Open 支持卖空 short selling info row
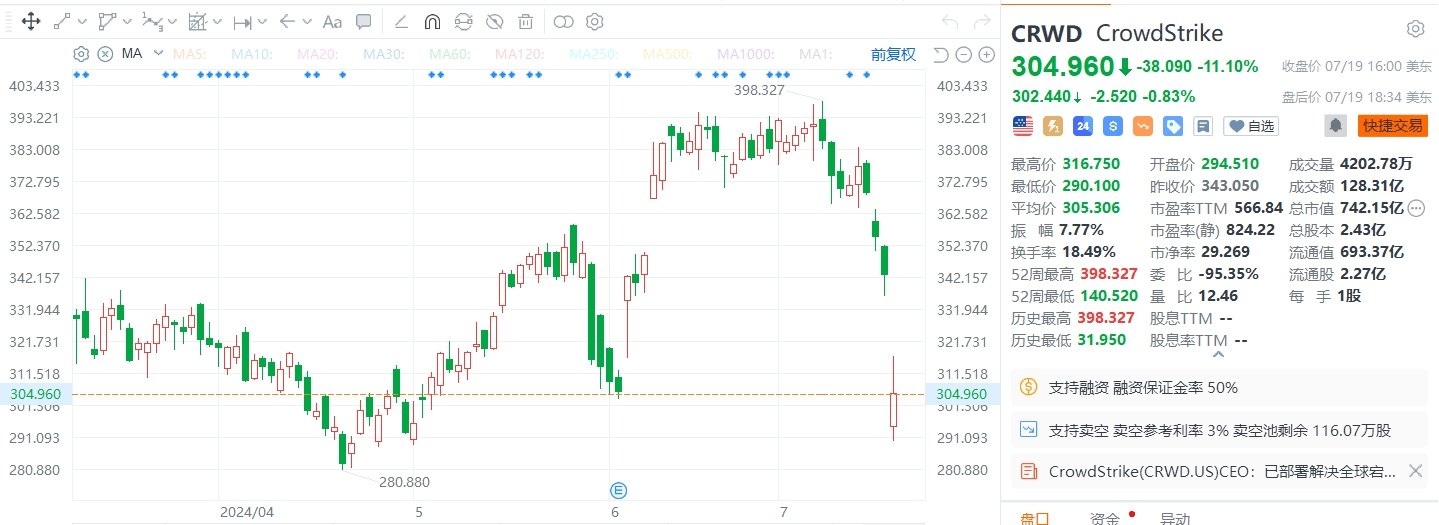1439x525 pixels. (x=1220, y=430)
